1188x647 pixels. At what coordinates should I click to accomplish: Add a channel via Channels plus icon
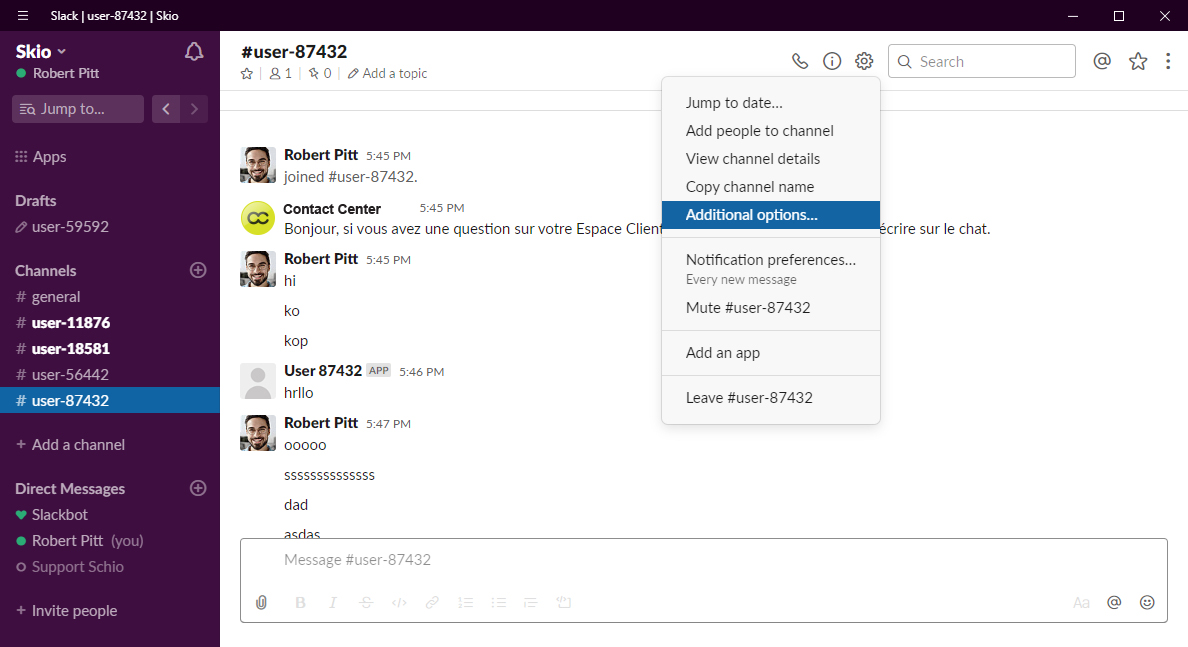[x=198, y=270]
